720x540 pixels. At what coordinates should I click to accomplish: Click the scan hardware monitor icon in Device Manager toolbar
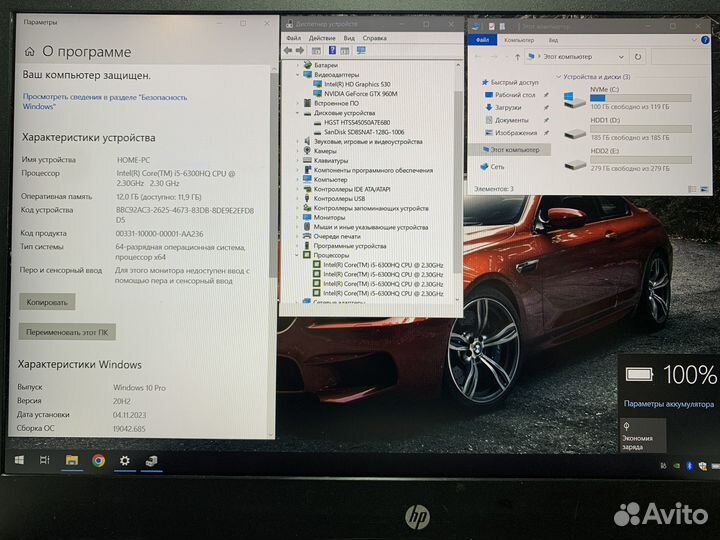(361, 51)
